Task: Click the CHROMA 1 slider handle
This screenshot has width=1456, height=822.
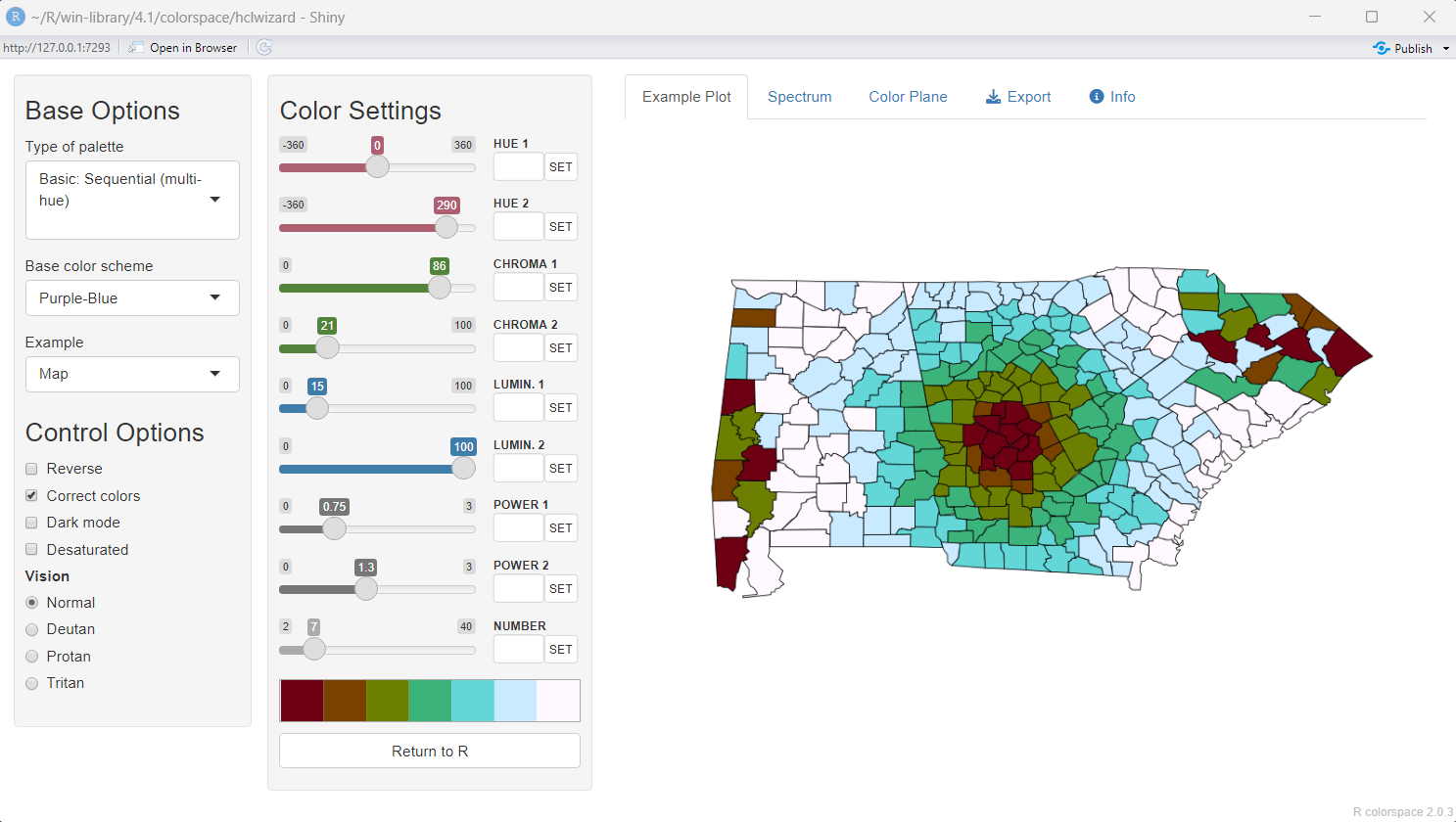Action: click(440, 288)
